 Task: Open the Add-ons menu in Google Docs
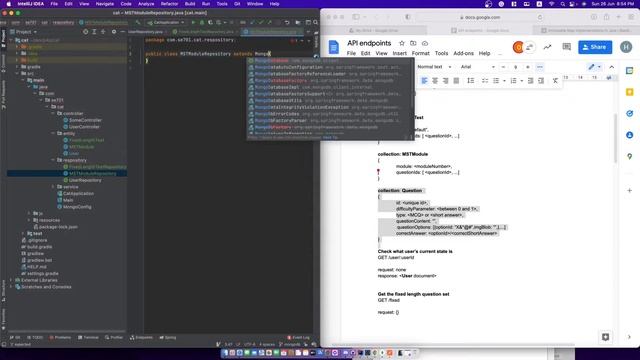(x=463, y=53)
